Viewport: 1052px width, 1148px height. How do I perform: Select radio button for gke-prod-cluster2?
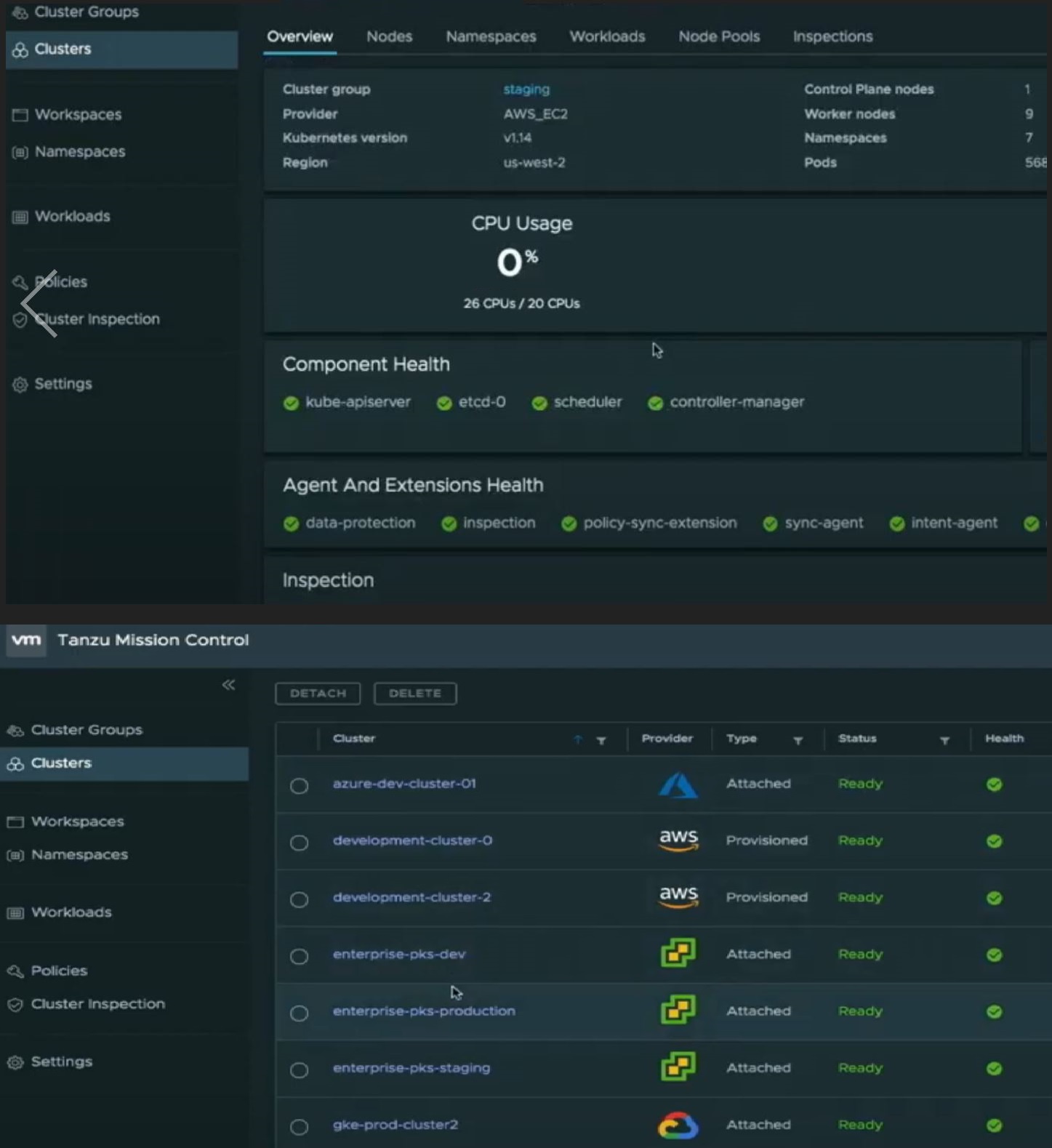(x=299, y=1127)
